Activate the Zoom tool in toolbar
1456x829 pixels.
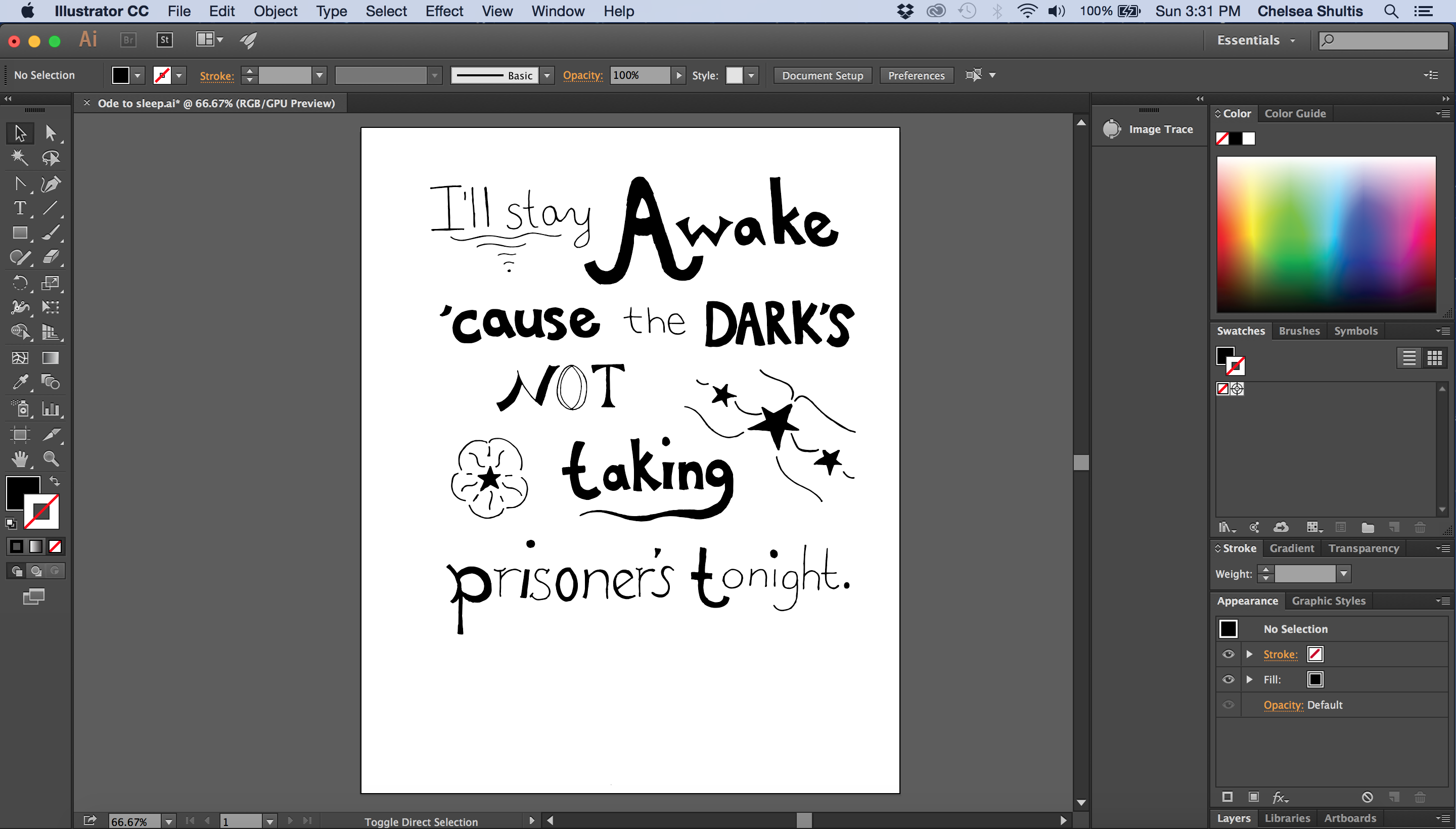(51, 458)
